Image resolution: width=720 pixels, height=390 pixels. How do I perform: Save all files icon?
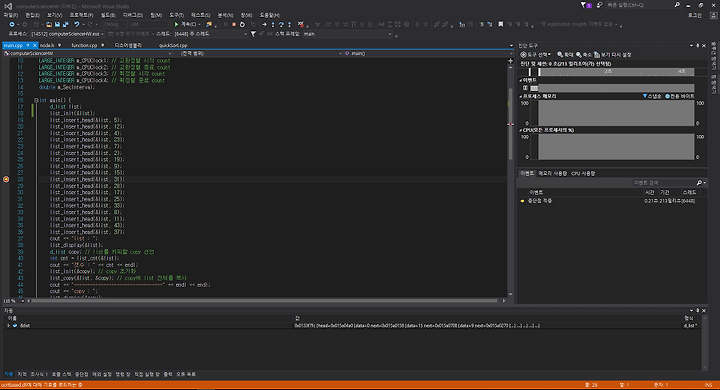(66, 24)
